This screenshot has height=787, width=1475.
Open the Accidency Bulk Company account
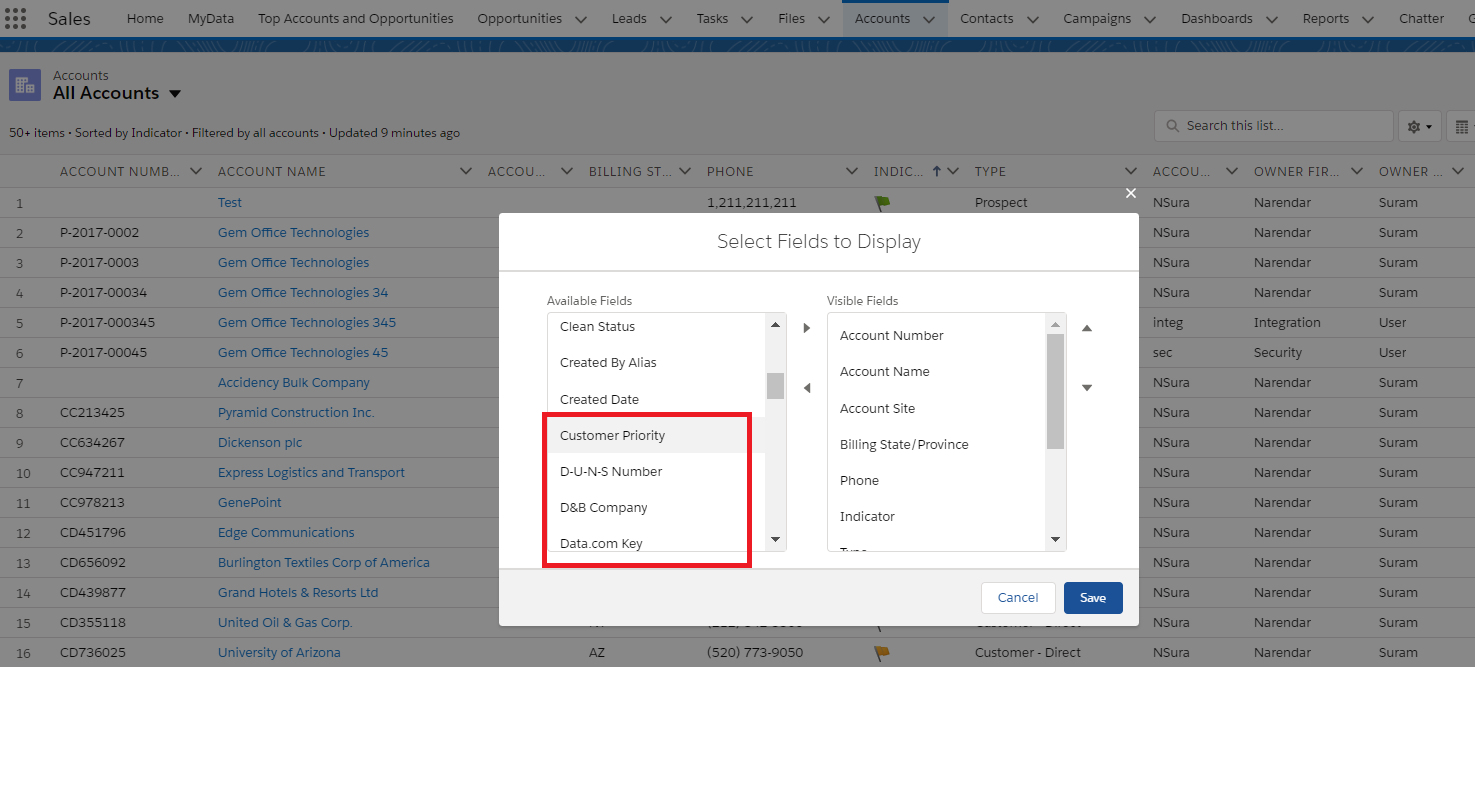coord(294,383)
